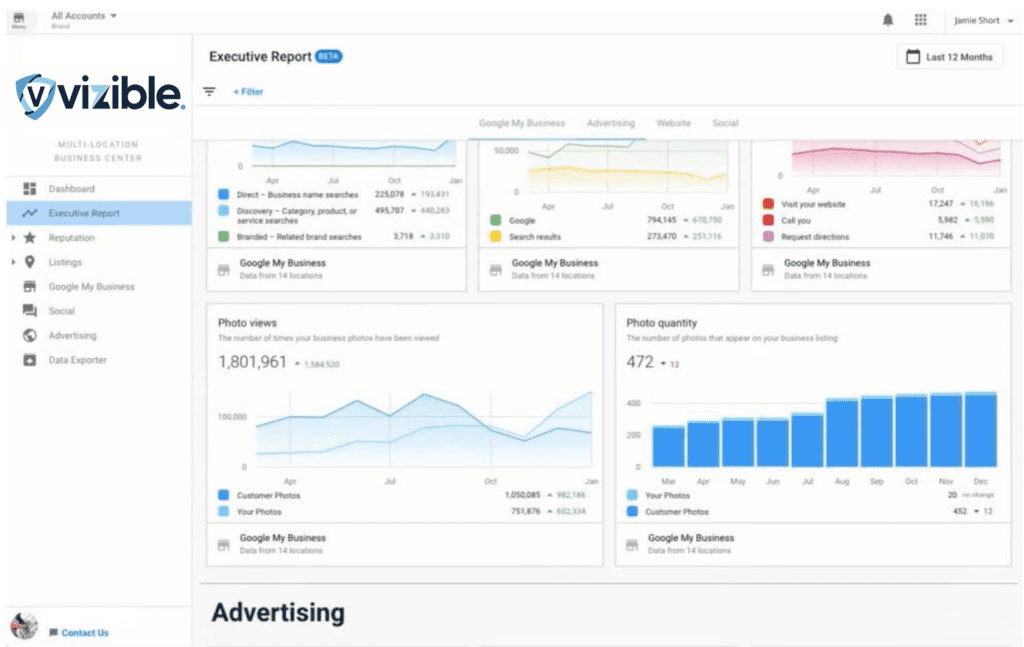Screen dimensions: 1024x647
Task: Click storefront icon under Google/Search results card
Action: point(496,270)
